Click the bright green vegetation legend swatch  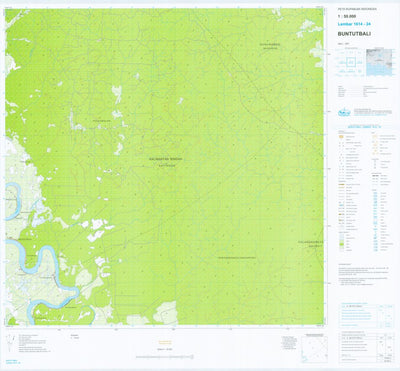pyautogui.click(x=341, y=244)
